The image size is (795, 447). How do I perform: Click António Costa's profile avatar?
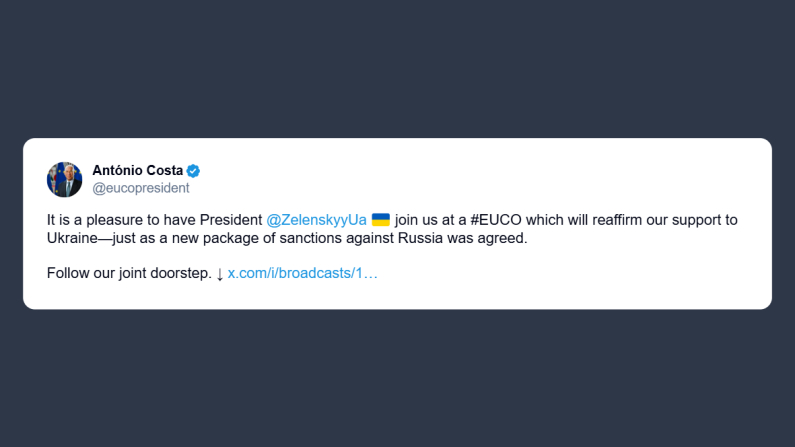pos(64,179)
